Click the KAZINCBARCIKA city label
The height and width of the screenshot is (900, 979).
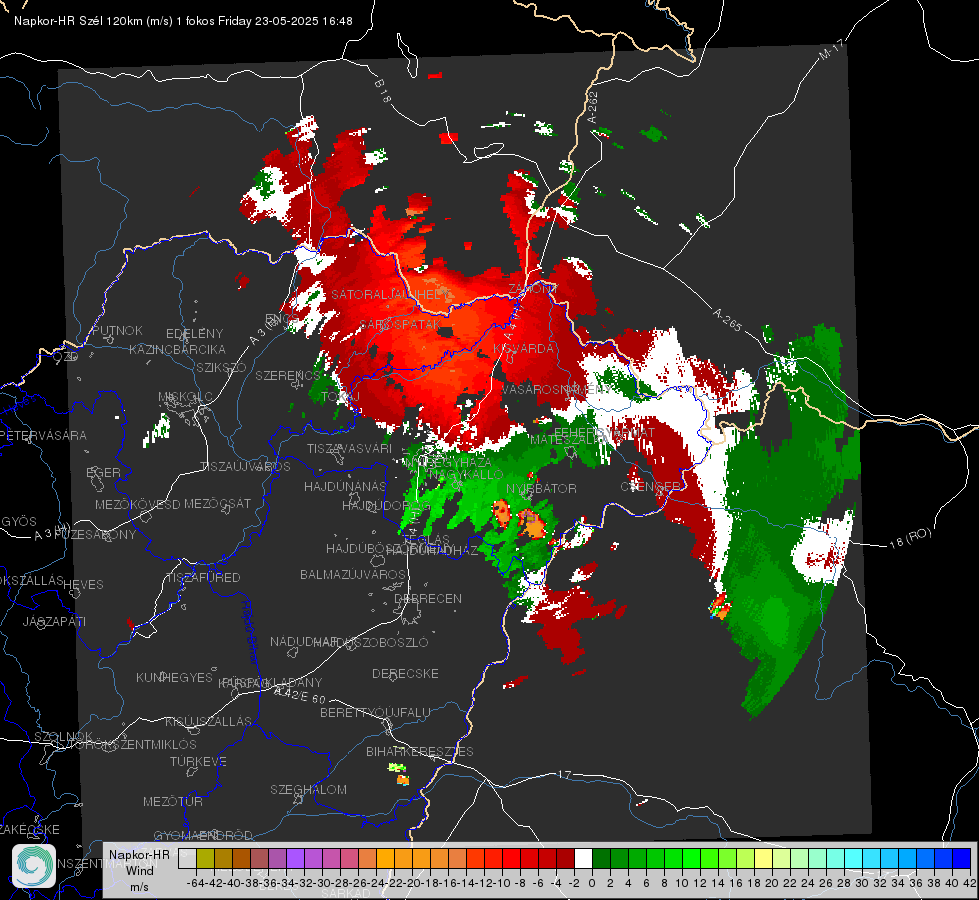point(177,350)
